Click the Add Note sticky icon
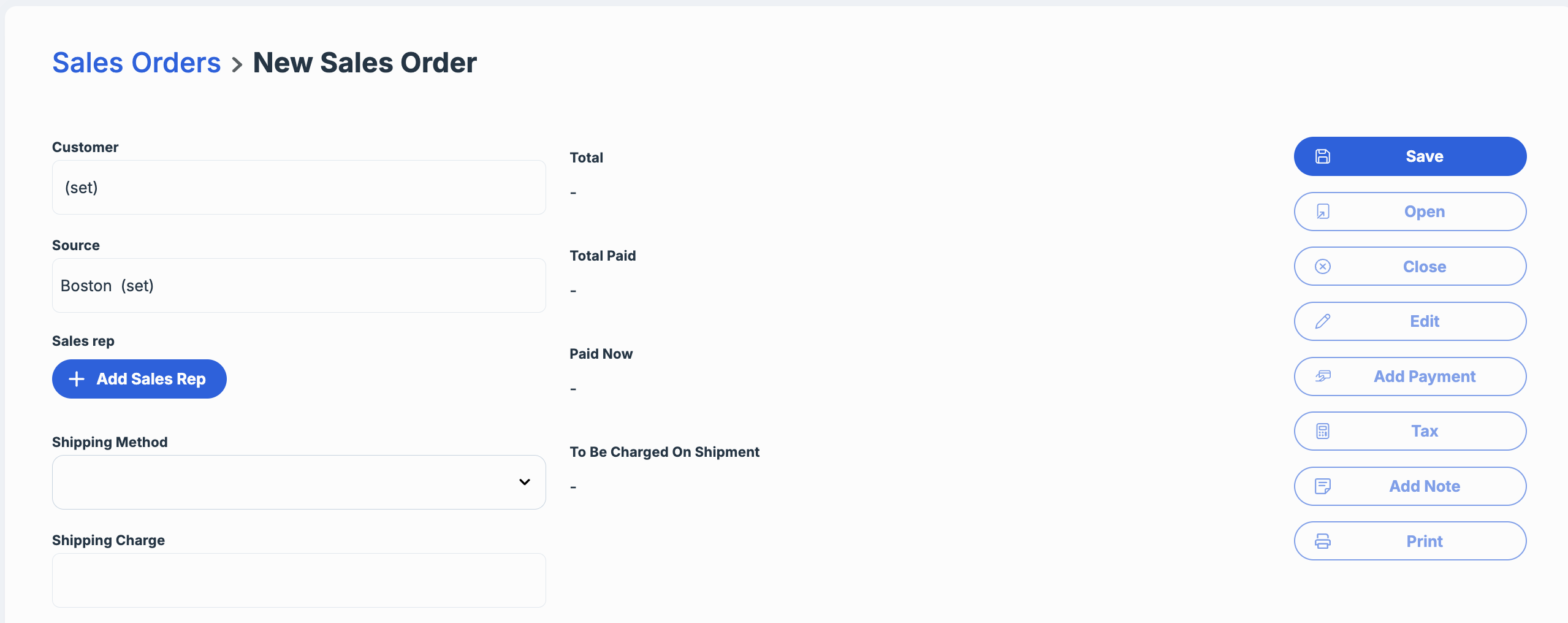 click(1323, 486)
